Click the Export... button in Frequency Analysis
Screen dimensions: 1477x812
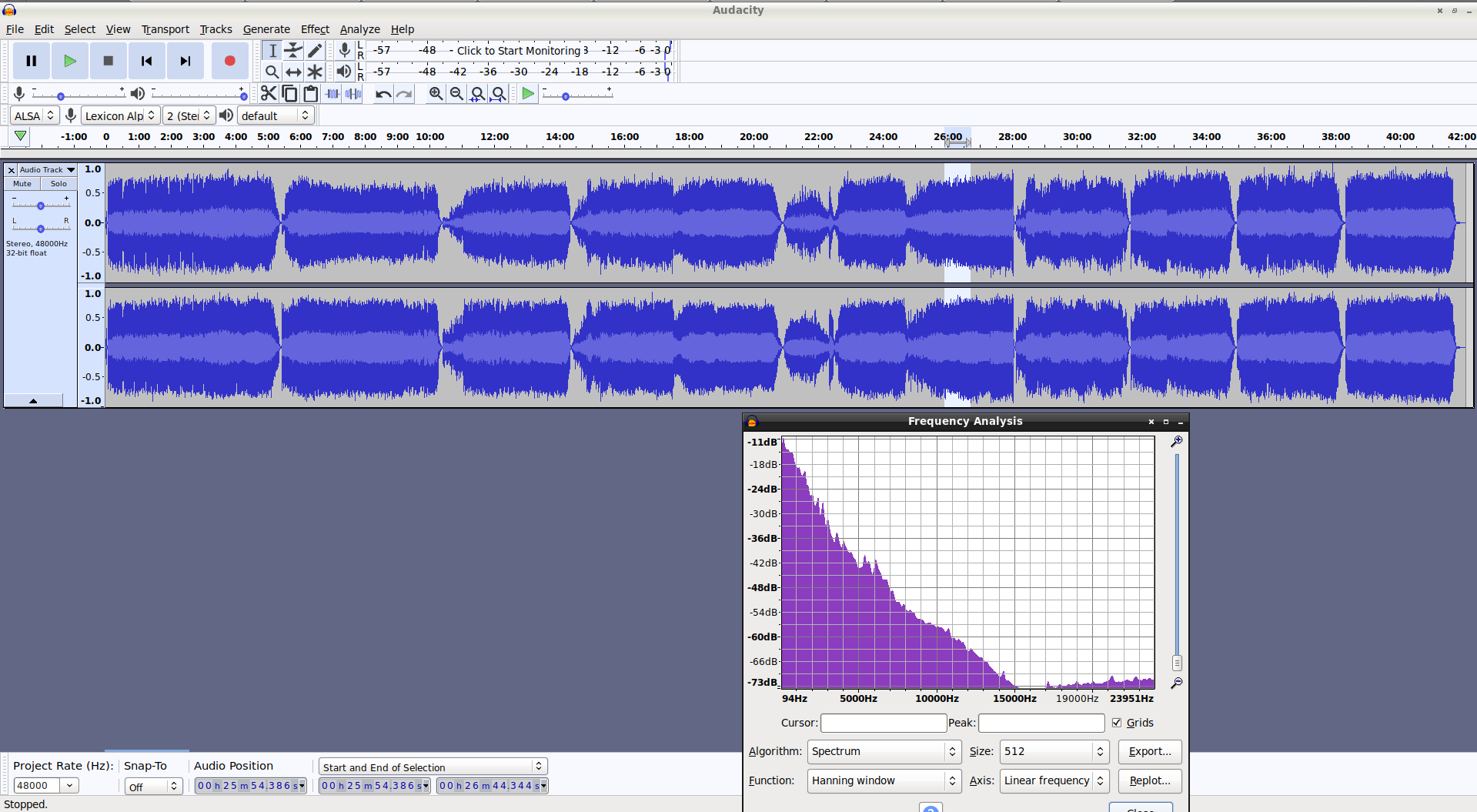(1150, 751)
